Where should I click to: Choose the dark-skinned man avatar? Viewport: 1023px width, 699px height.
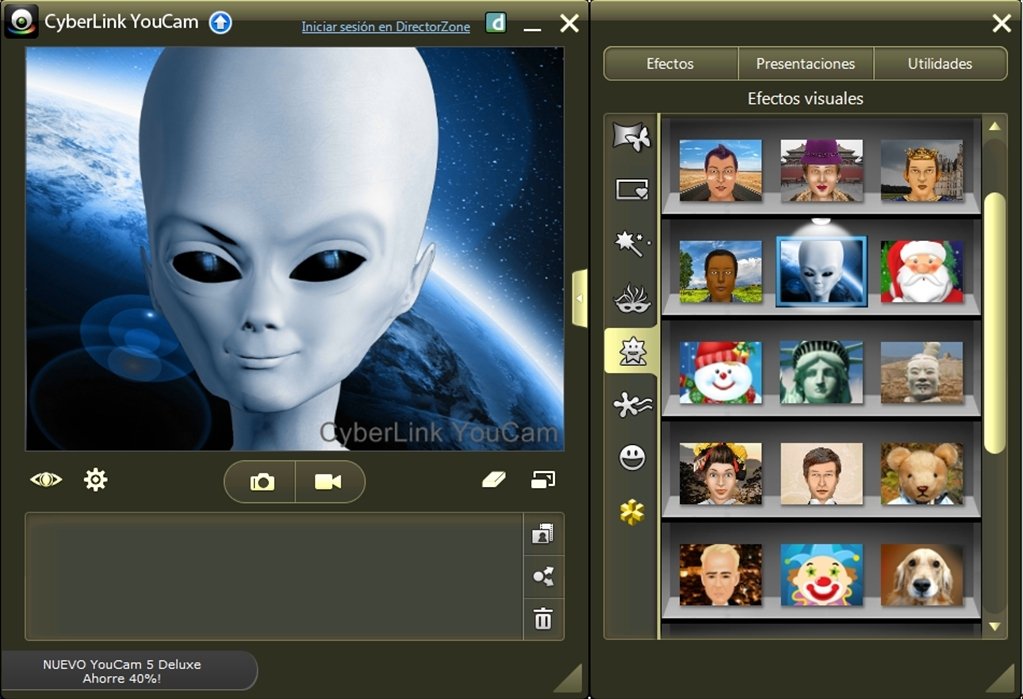720,272
